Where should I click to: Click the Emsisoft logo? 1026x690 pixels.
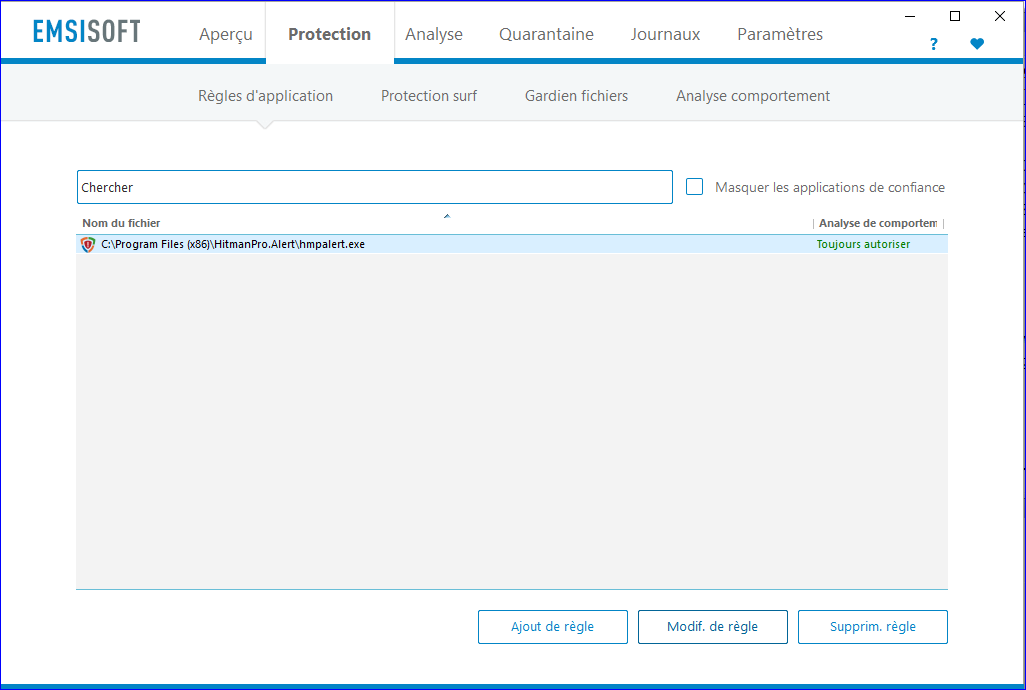[x=86, y=31]
